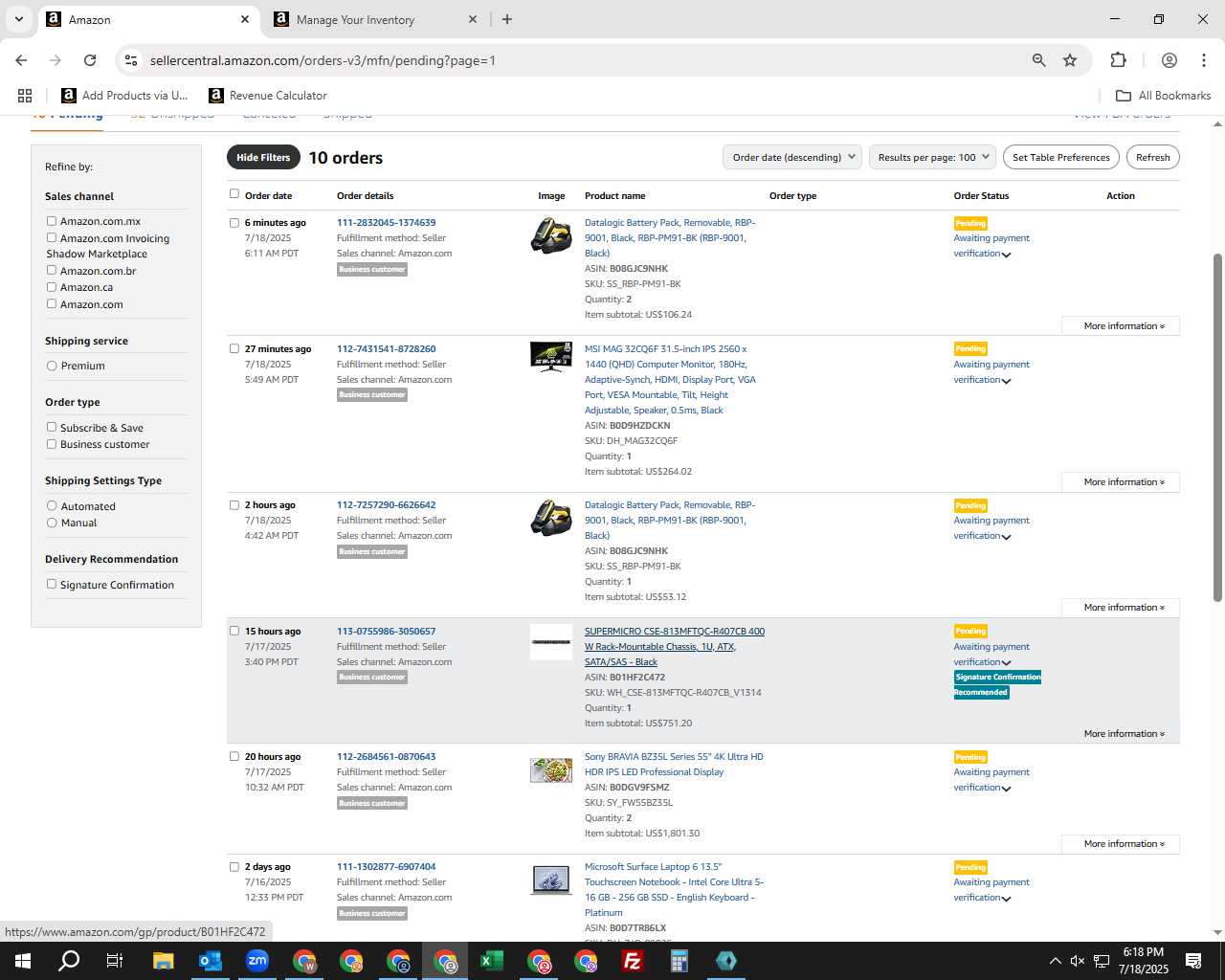Open the tab search dropdown arrow

coord(18,19)
